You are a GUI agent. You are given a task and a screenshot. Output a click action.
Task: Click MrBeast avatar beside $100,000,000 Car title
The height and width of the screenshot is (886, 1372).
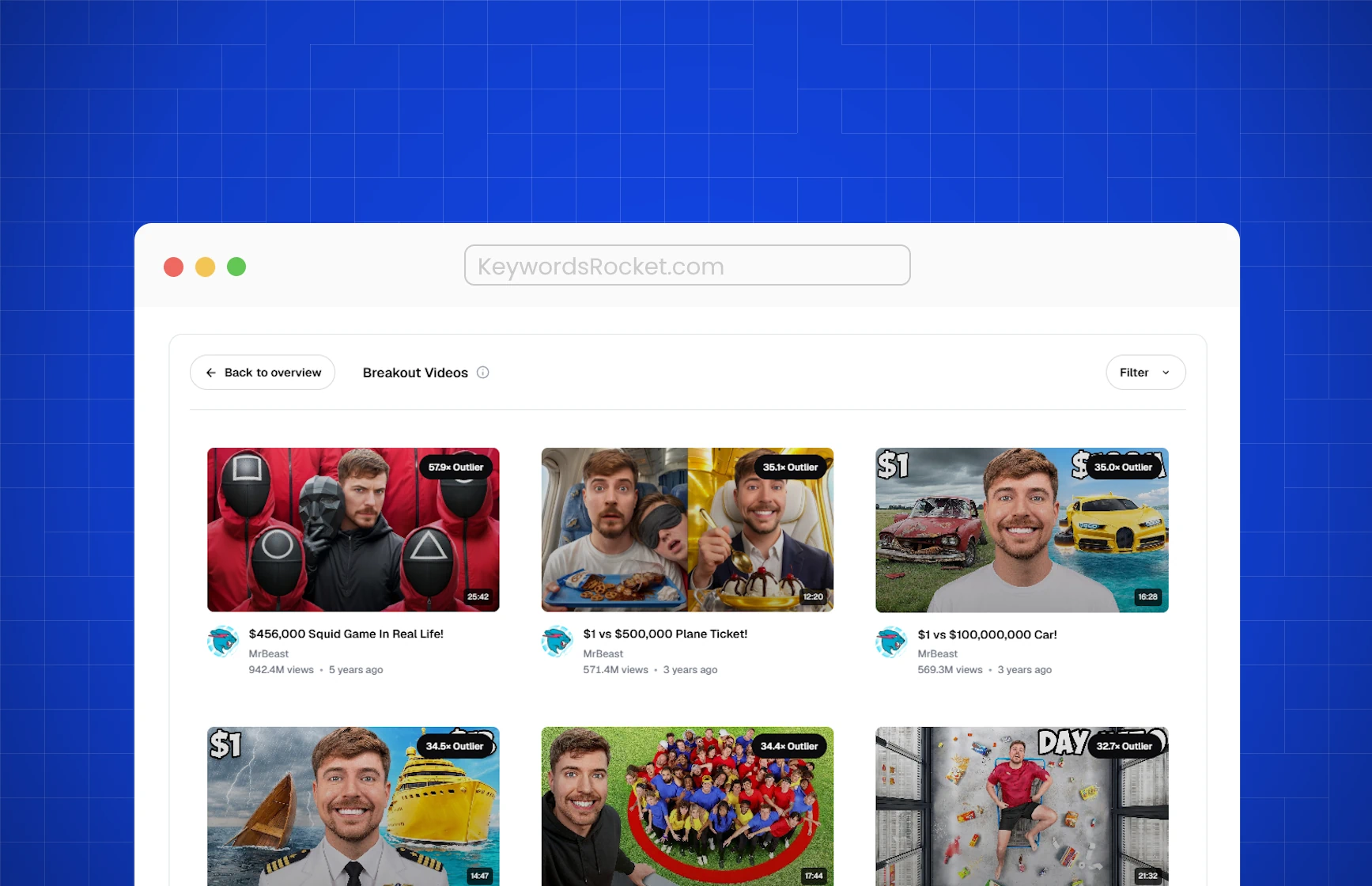pos(892,642)
